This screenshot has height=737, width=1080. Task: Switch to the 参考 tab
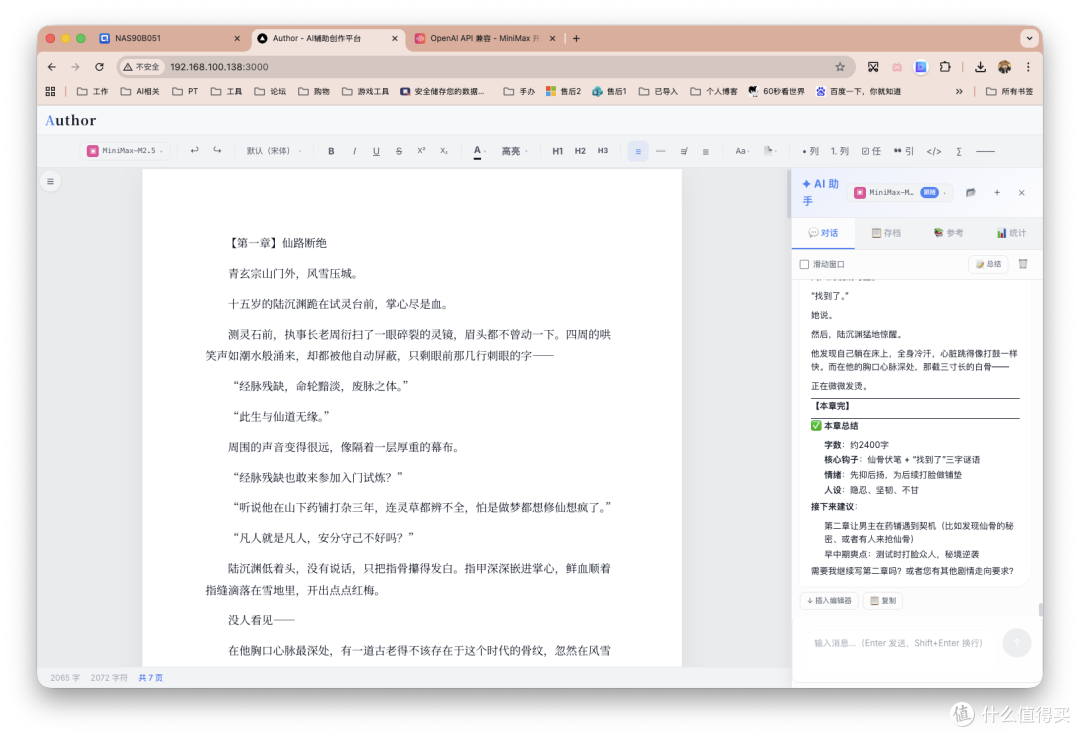click(x=948, y=233)
